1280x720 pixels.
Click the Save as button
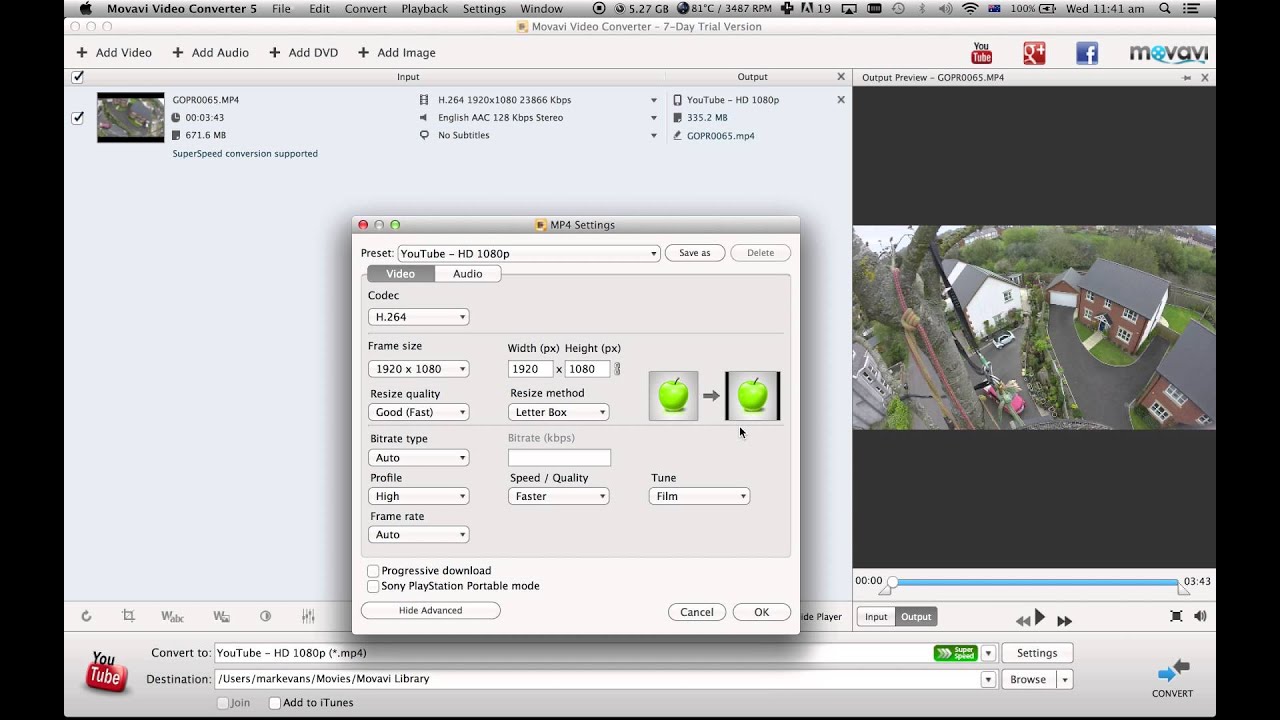coord(695,253)
